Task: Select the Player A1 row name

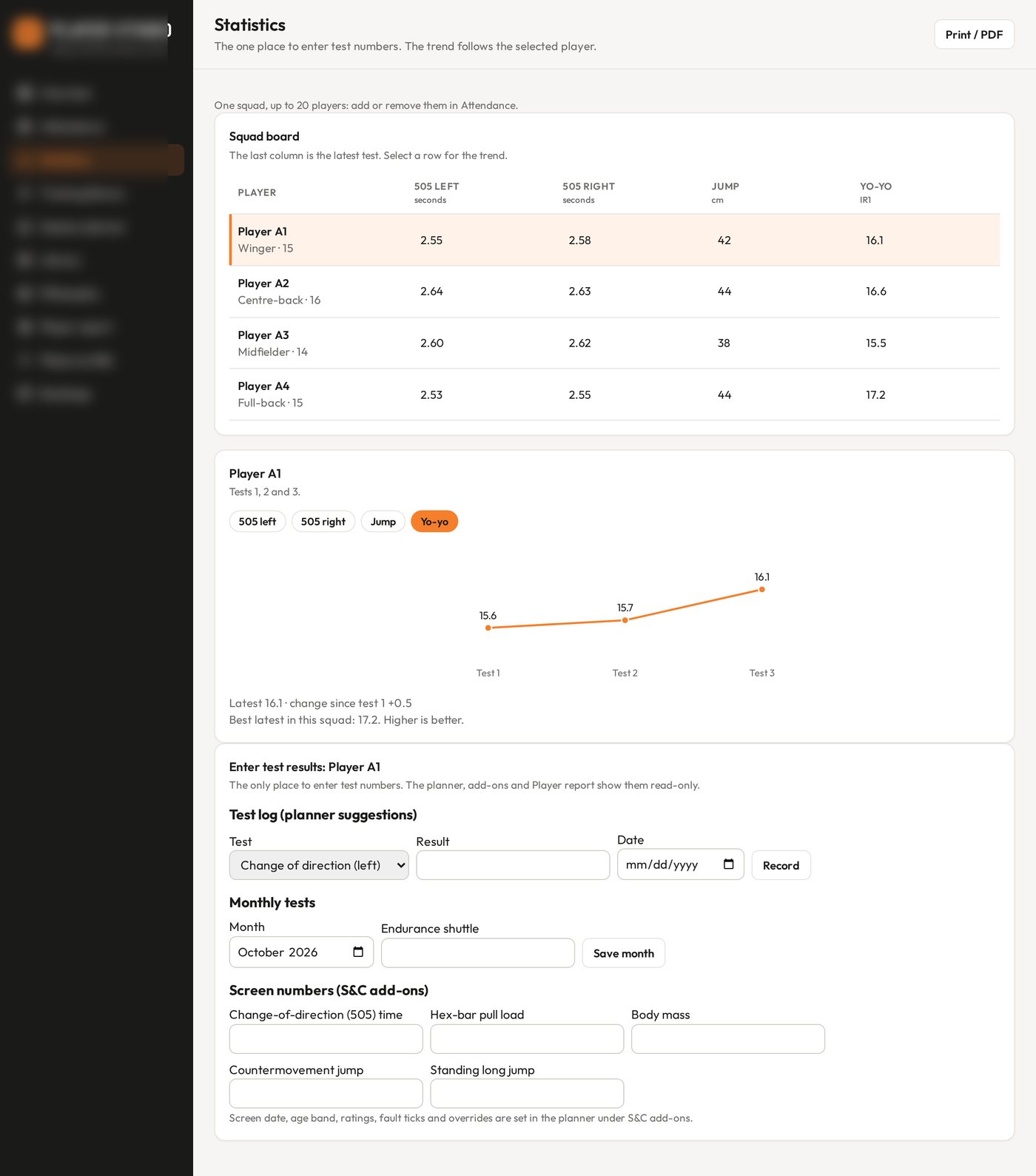Action: (x=263, y=232)
